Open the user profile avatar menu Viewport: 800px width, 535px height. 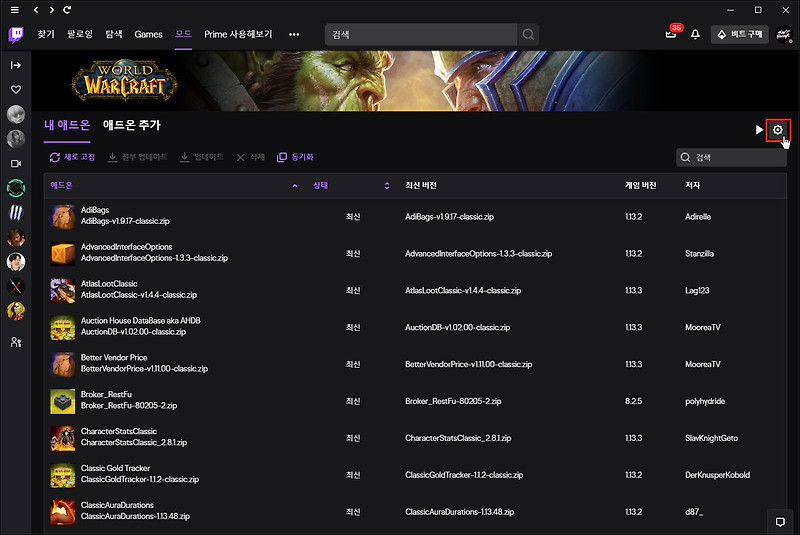coord(784,35)
